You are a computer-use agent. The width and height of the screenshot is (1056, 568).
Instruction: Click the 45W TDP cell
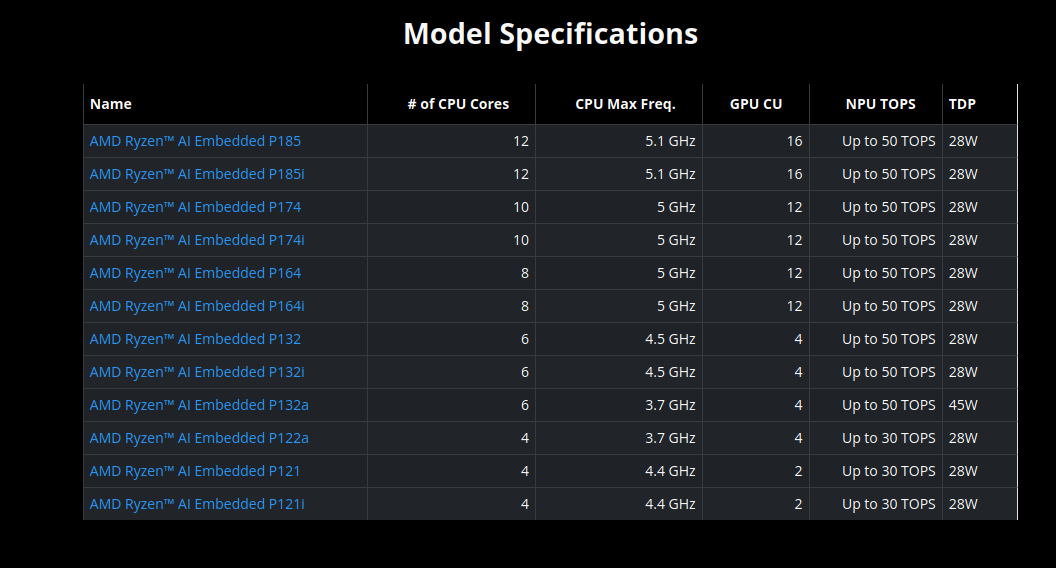pos(963,405)
